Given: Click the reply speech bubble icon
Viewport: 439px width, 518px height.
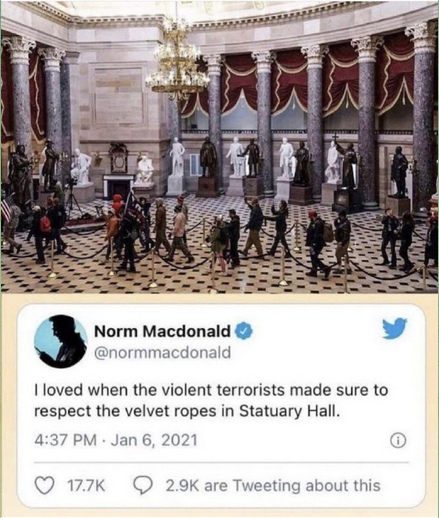Looking at the screenshot, I should 143,485.
